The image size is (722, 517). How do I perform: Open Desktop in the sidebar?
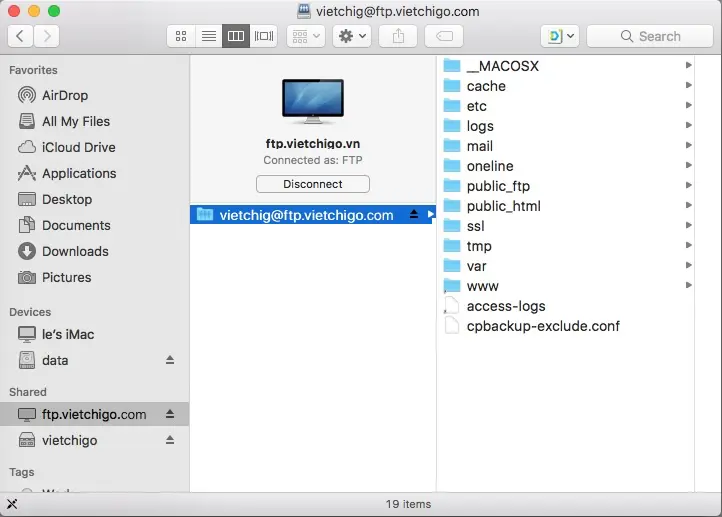point(94,199)
